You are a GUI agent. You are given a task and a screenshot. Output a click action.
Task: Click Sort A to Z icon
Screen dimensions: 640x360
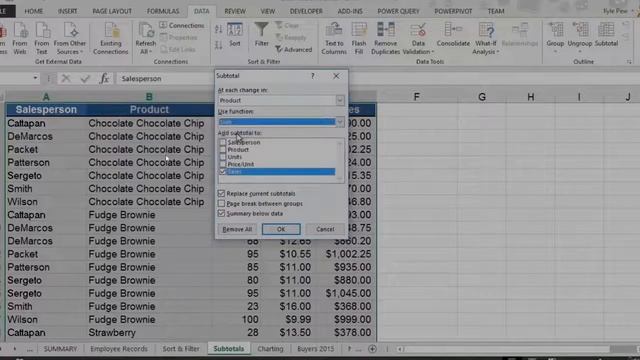tap(218, 29)
